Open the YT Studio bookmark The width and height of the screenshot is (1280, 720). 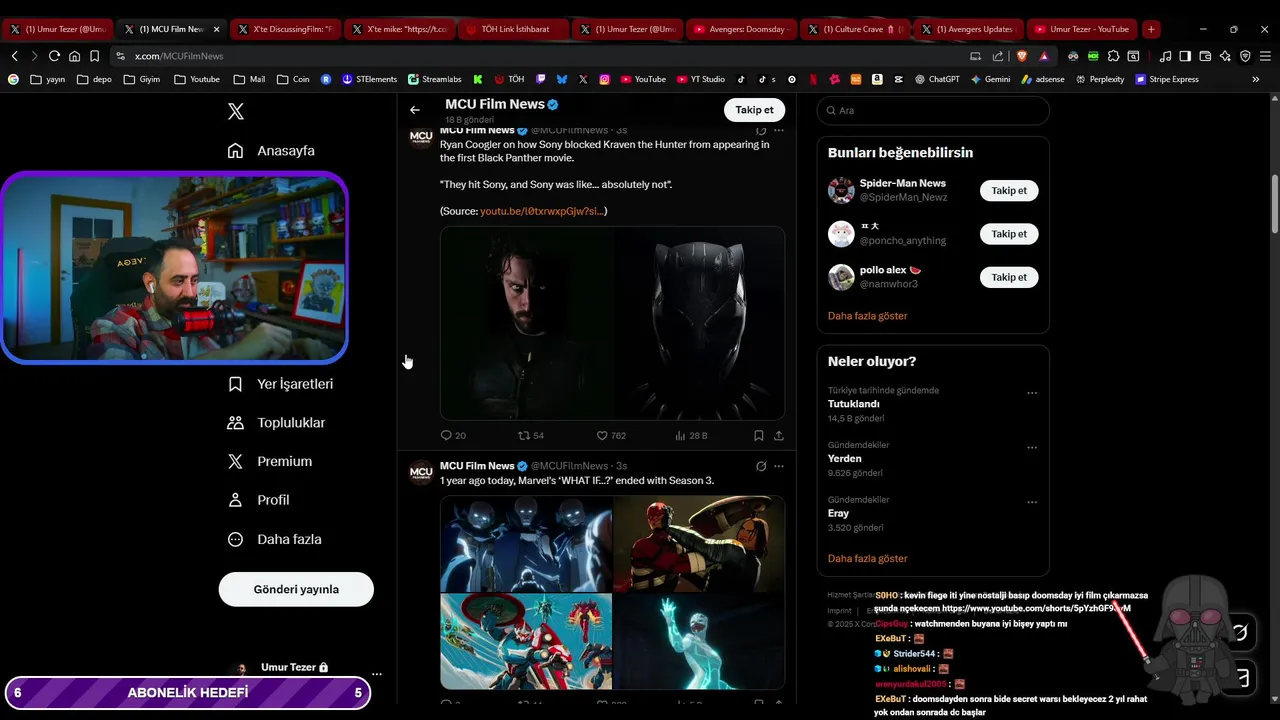tap(701, 79)
